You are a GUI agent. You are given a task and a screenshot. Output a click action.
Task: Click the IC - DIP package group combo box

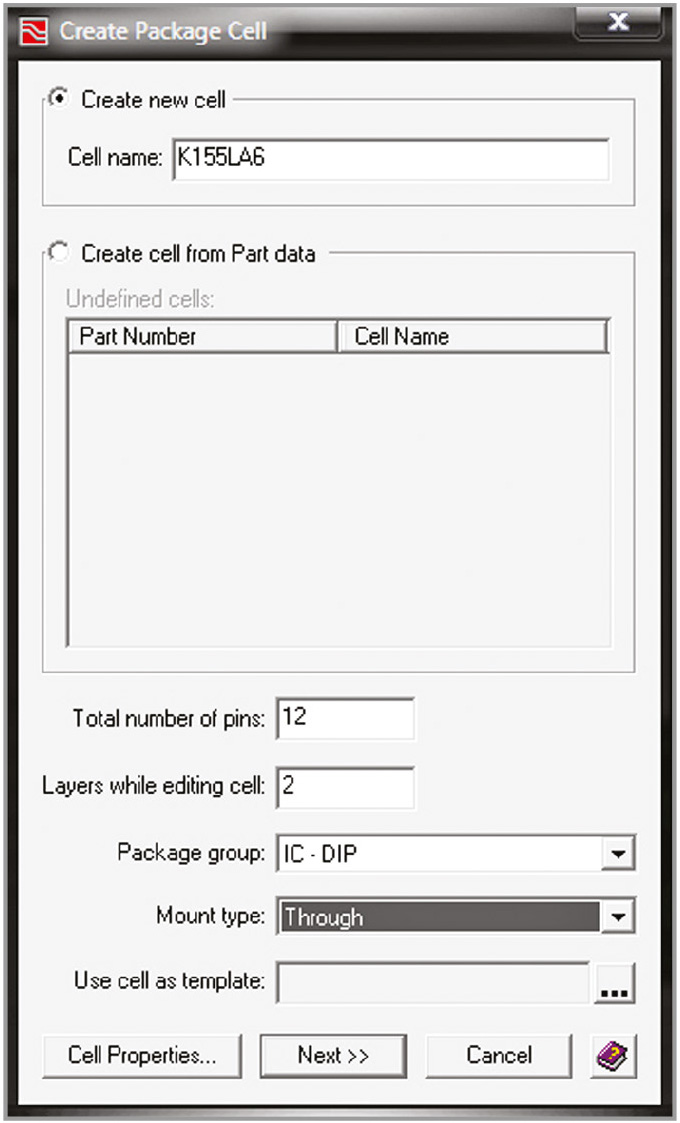[x=440, y=855]
